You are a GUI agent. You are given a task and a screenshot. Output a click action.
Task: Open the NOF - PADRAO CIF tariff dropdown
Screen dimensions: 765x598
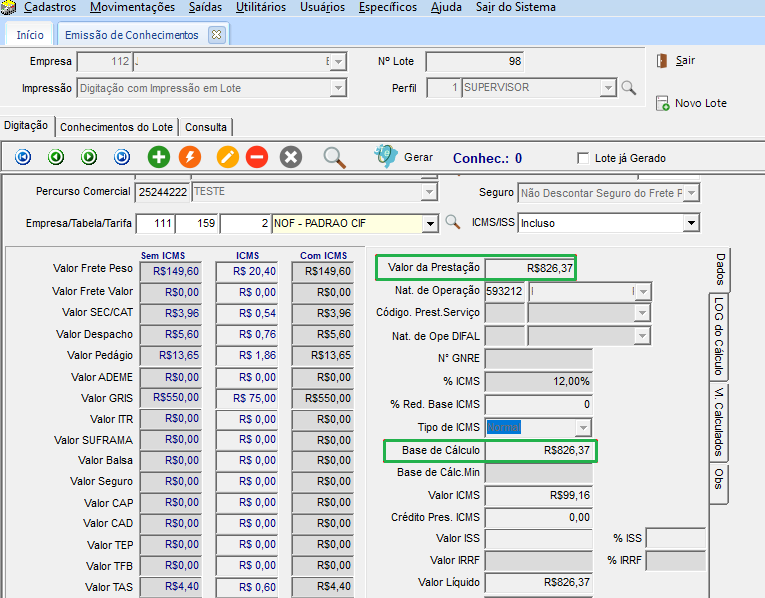coord(430,223)
